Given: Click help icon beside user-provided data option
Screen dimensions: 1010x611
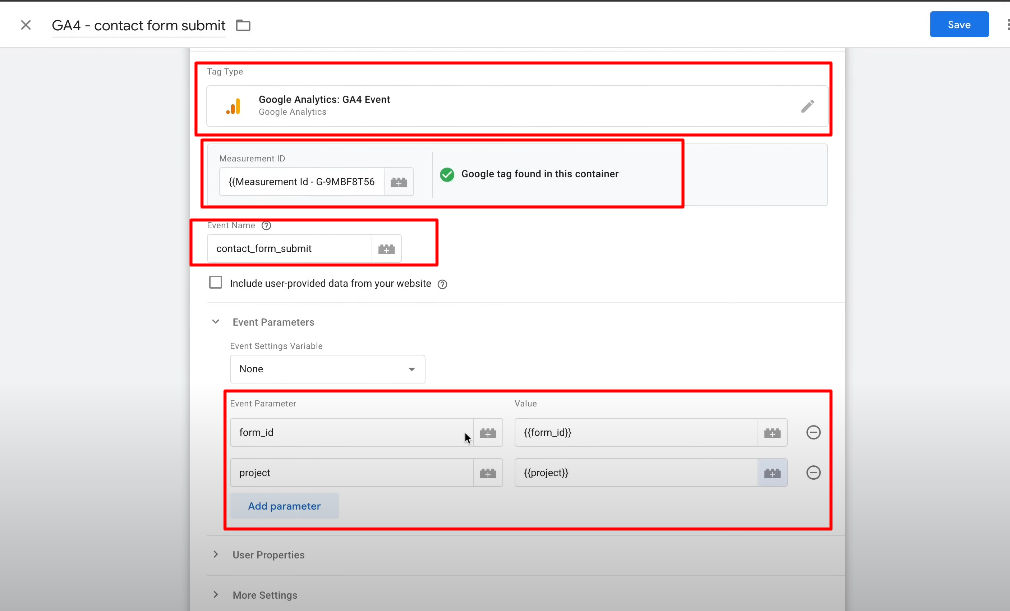Looking at the screenshot, I should (x=442, y=284).
